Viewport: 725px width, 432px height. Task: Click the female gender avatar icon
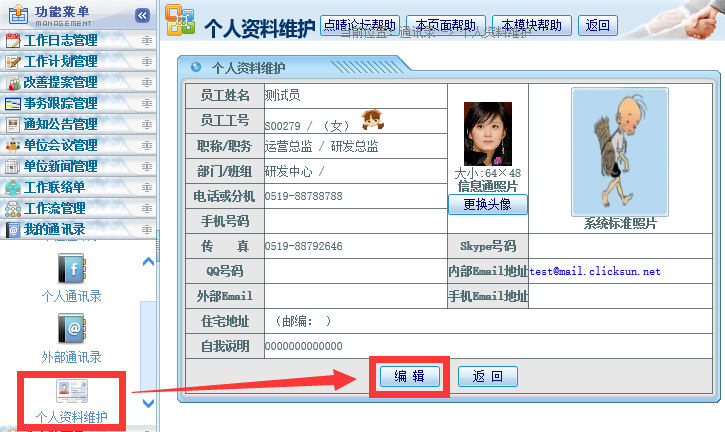pyautogui.click(x=373, y=121)
